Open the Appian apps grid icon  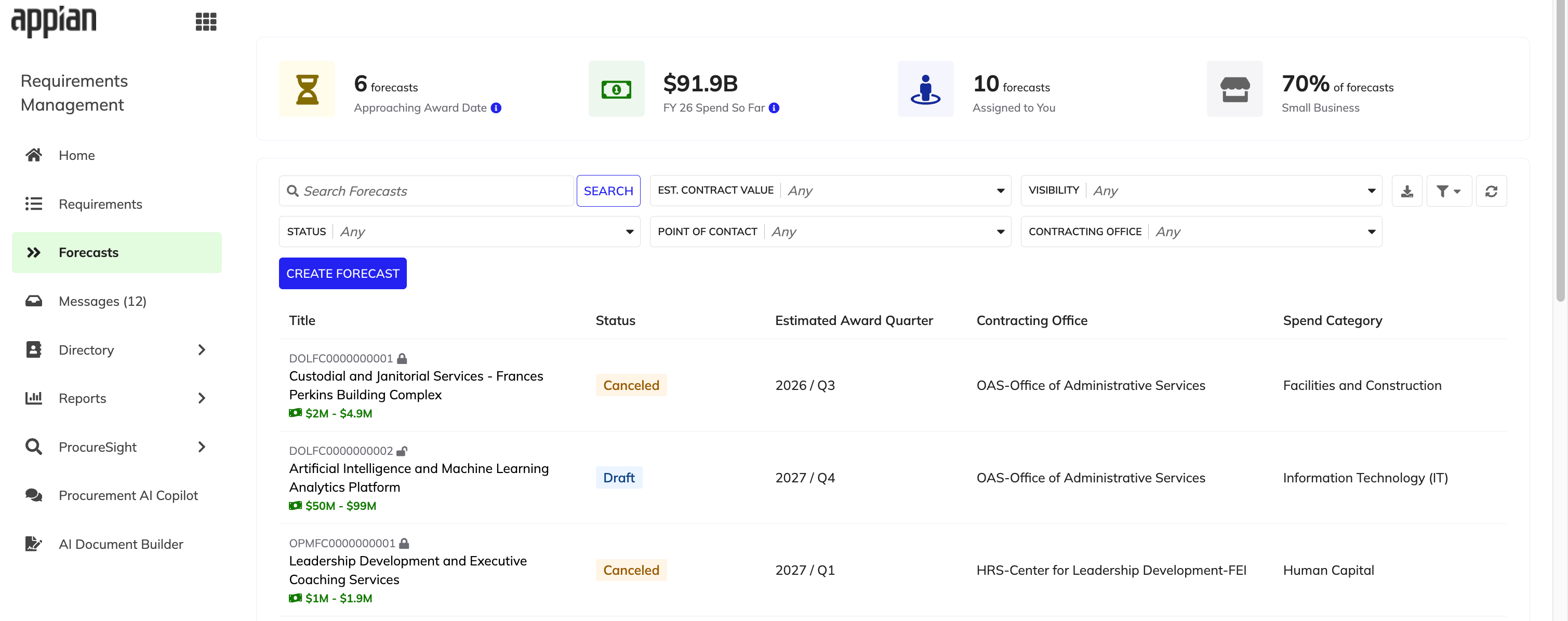tap(206, 22)
